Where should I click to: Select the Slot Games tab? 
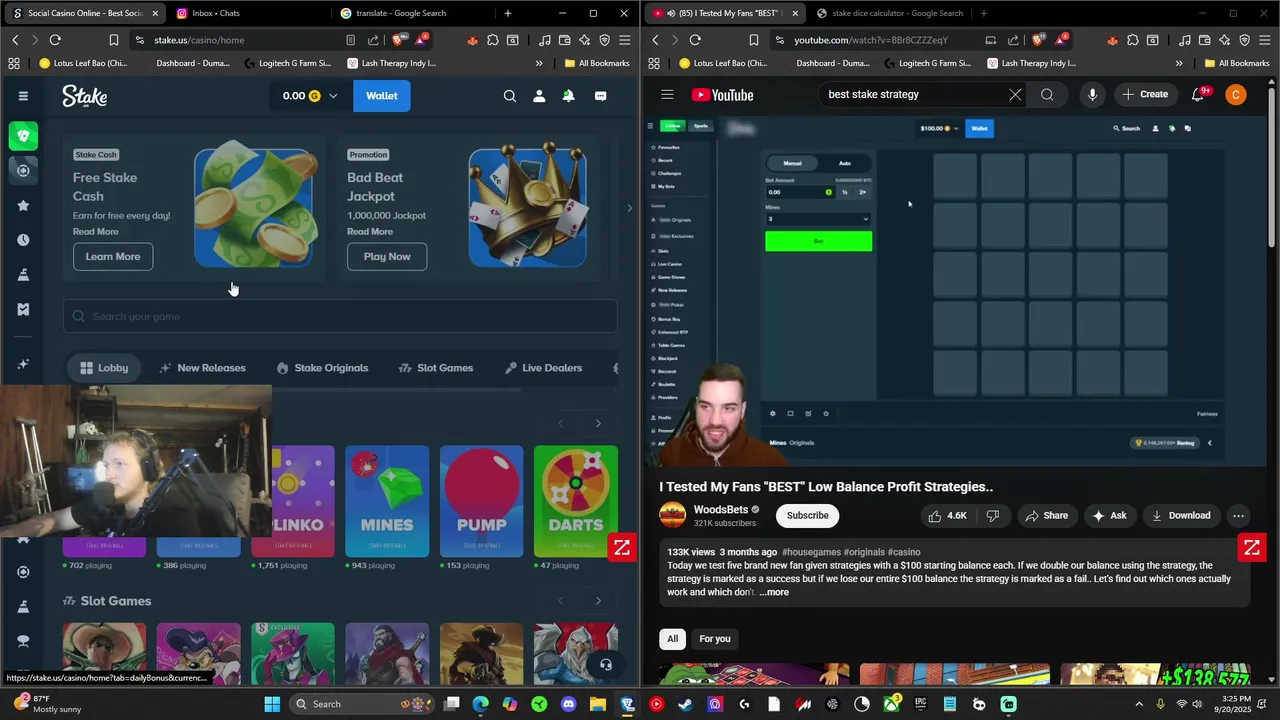[436, 368]
